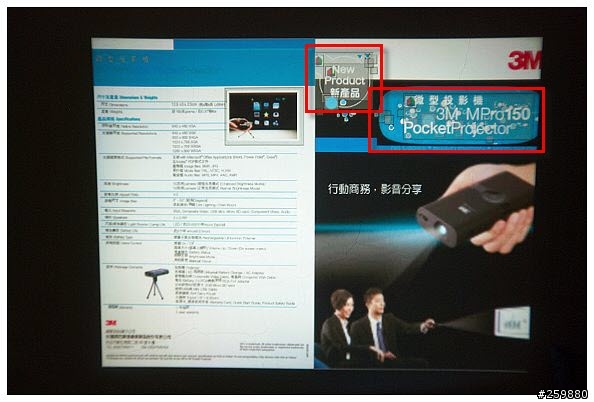
Task: Click the product menu screenshot on the spec page
Action: 264,117
